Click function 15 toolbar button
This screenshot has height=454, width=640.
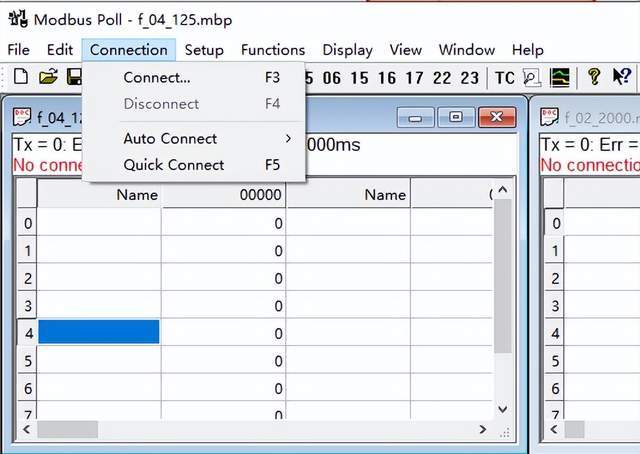[359, 78]
